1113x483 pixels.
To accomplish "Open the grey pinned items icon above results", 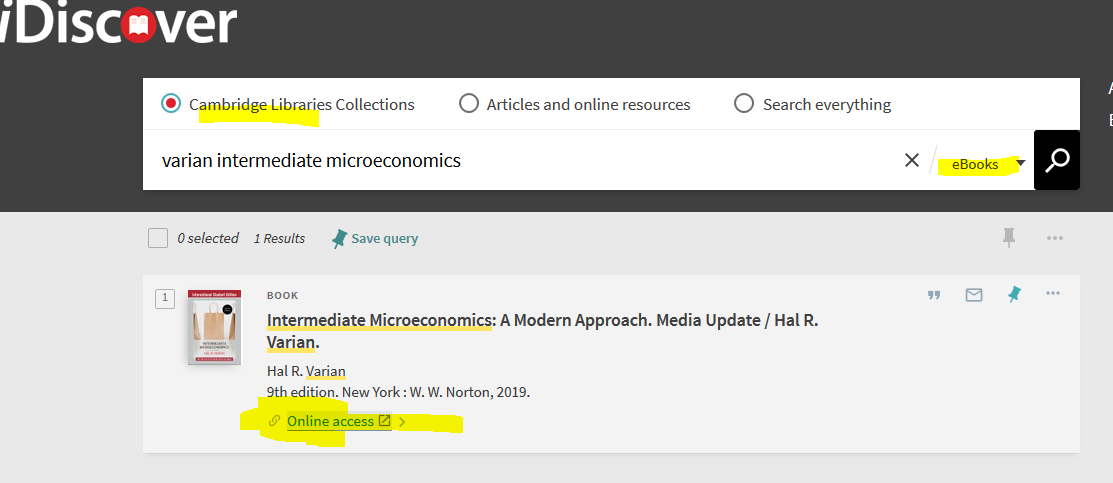I will pos(1009,238).
